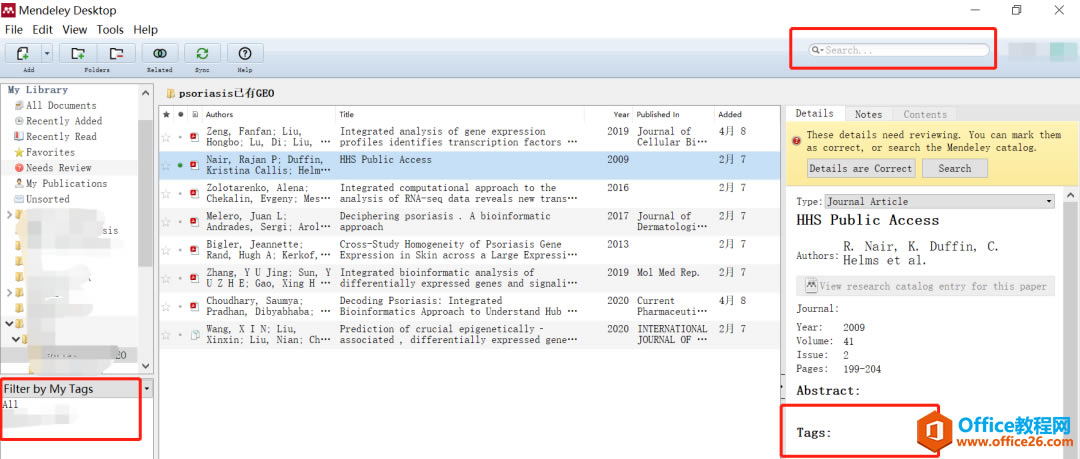
Task: Click the Help toolbar icon
Action: (x=245, y=53)
